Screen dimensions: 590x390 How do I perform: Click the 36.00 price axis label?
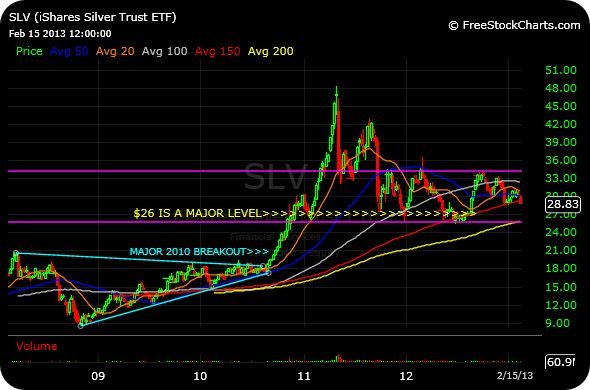point(561,160)
